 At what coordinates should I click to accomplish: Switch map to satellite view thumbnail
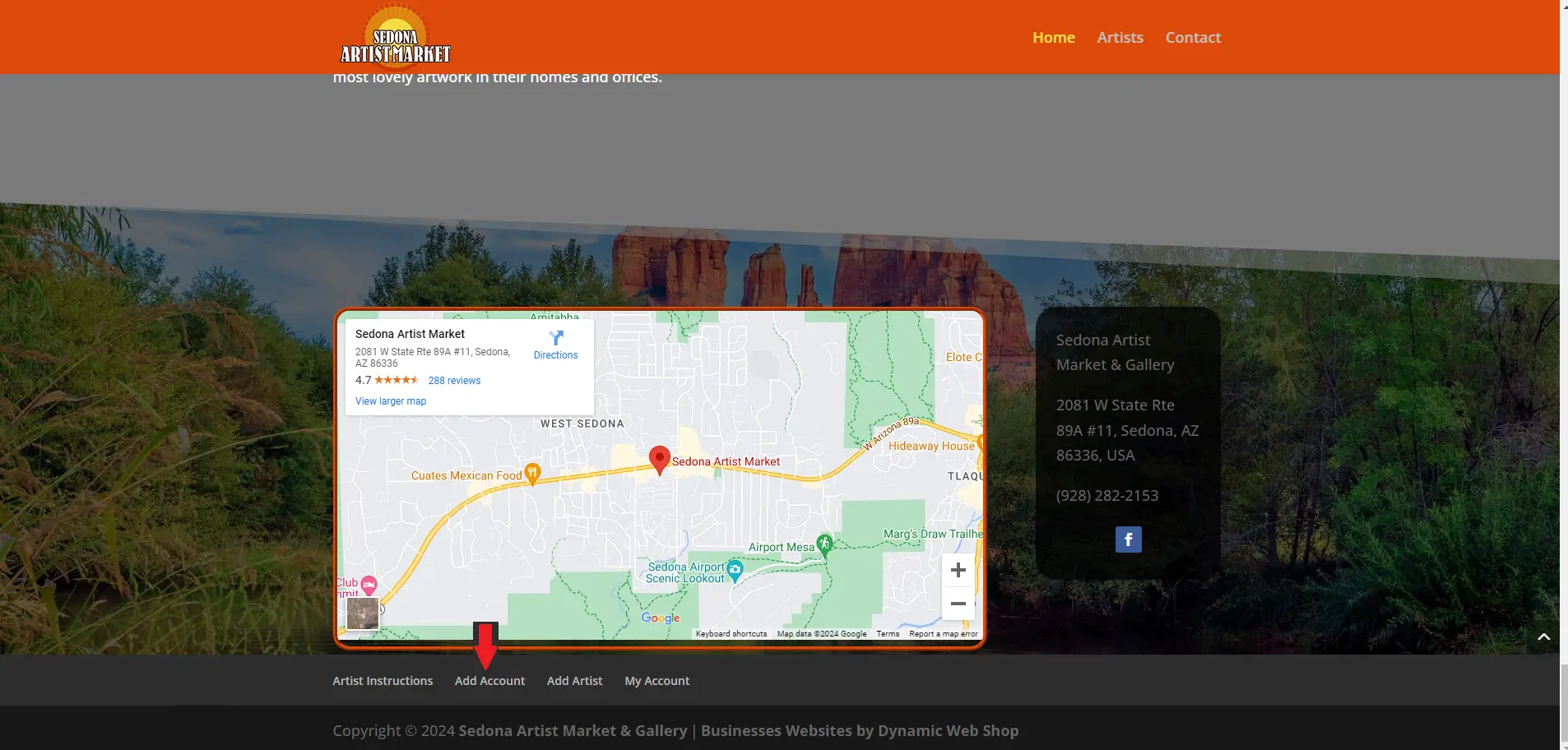(362, 613)
